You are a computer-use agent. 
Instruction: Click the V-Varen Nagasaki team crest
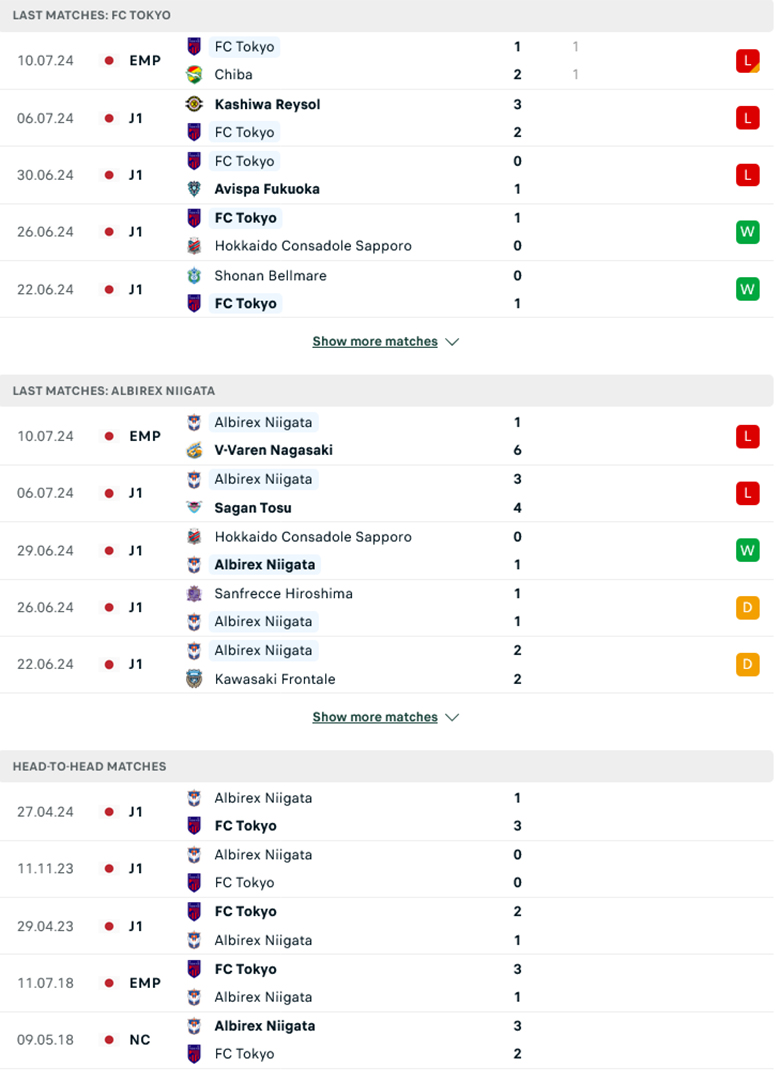coord(194,450)
